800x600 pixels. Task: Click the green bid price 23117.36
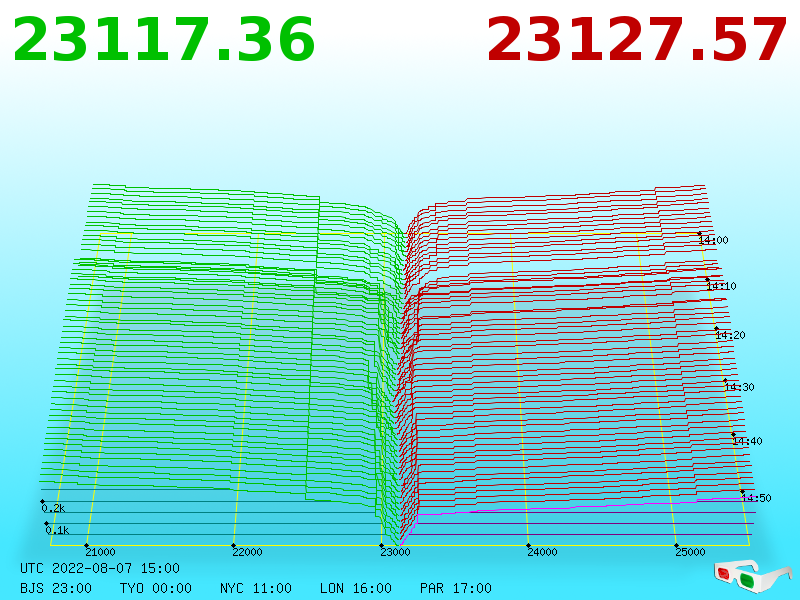click(164, 40)
